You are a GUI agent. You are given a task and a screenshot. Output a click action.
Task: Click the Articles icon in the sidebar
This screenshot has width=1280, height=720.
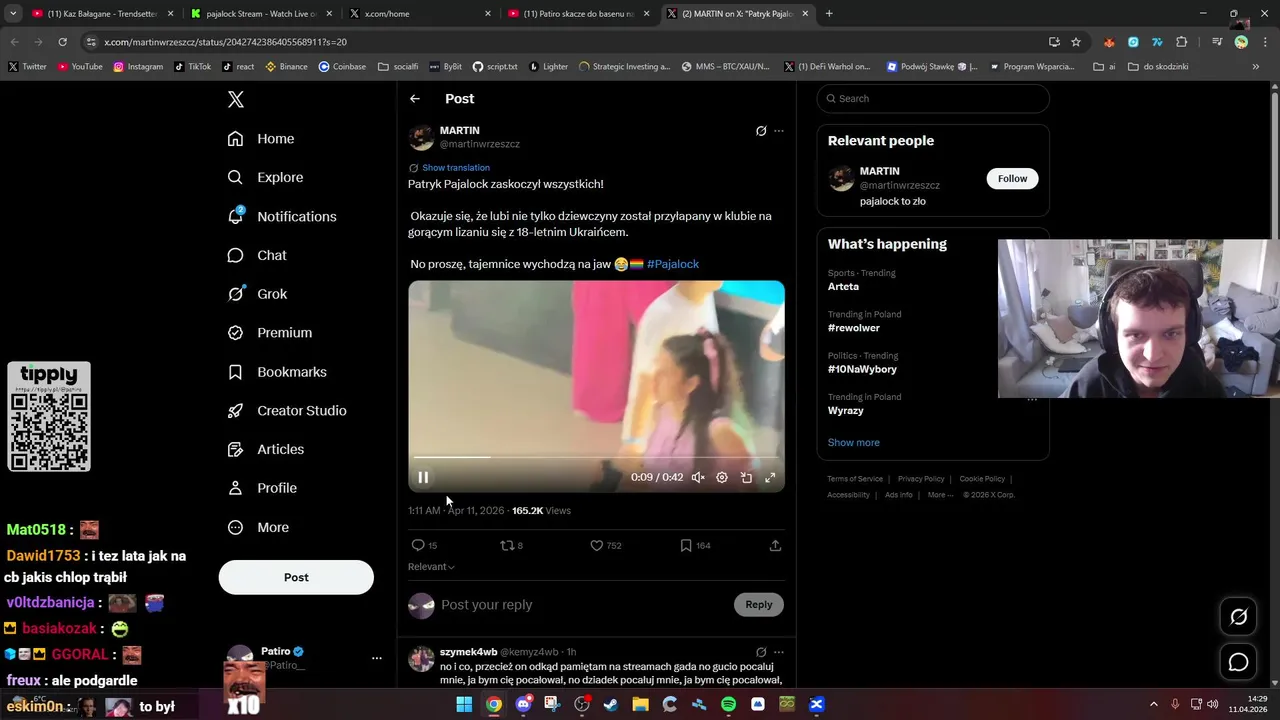pyautogui.click(x=235, y=450)
